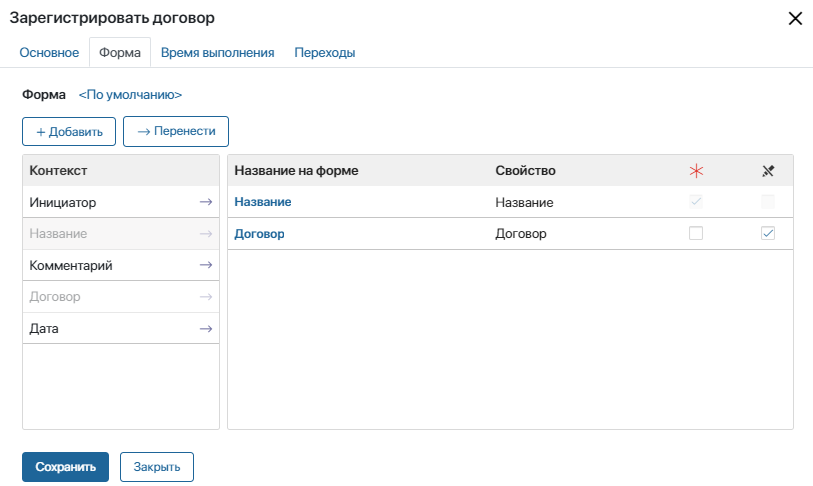The image size is (813, 486).
Task: Click the Перенести button
Action: pos(176,131)
